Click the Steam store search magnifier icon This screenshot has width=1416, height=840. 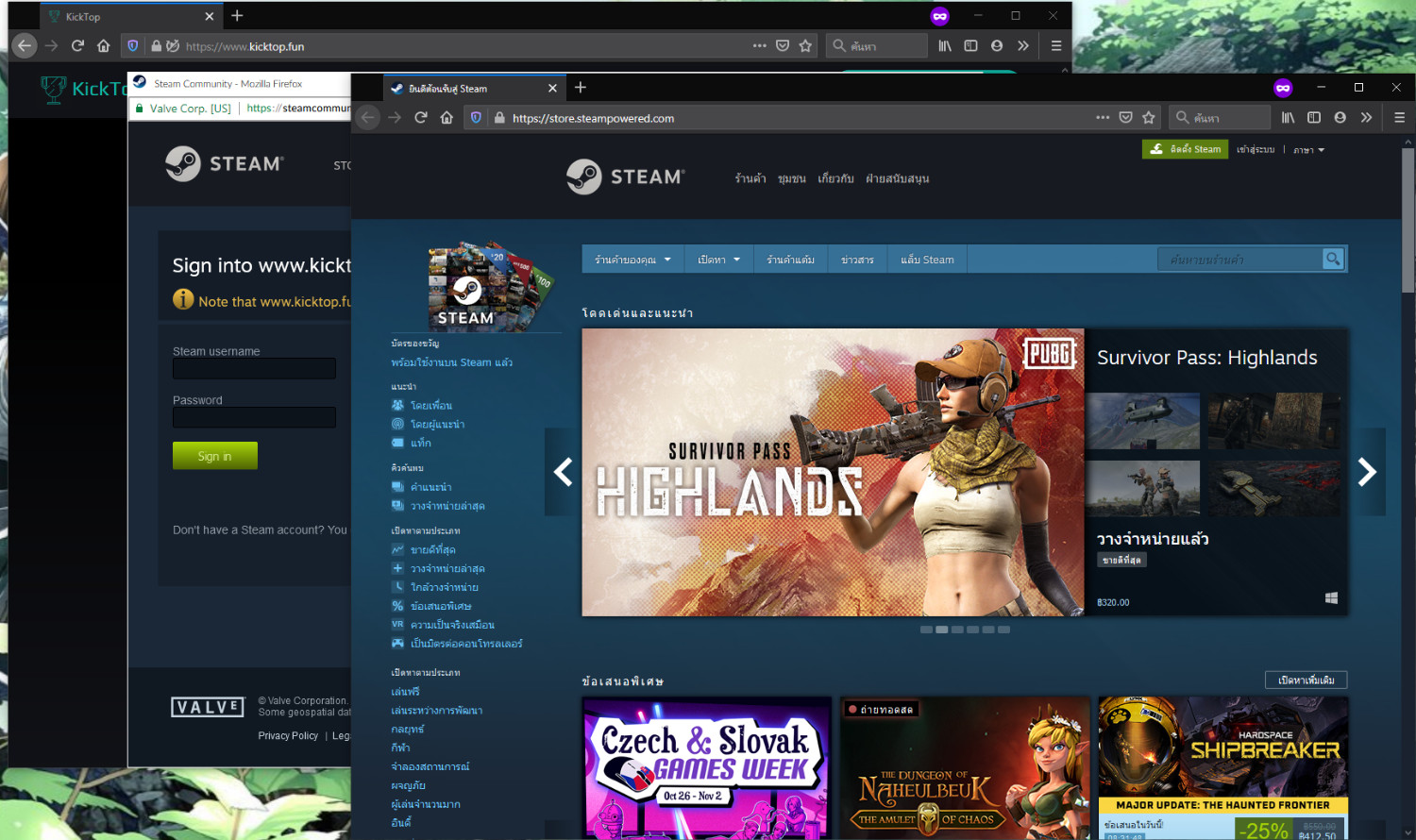click(1332, 259)
